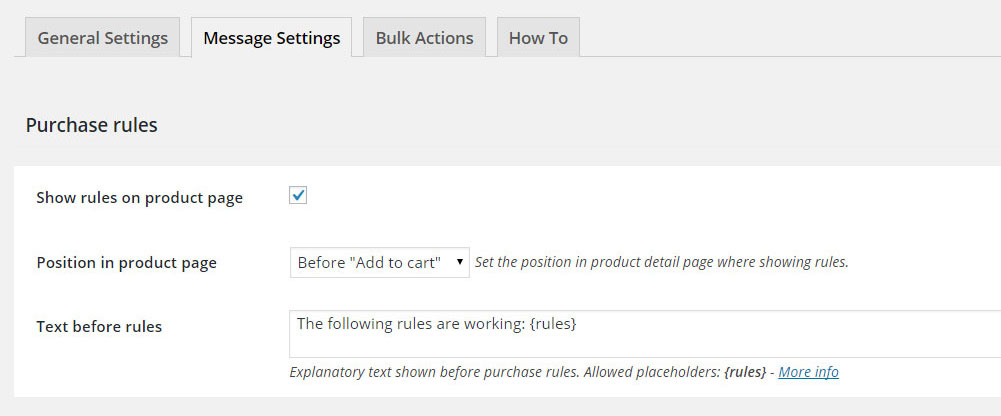The height and width of the screenshot is (416, 1001).
Task: Uncheck Show rules on product page
Action: pyautogui.click(x=298, y=196)
